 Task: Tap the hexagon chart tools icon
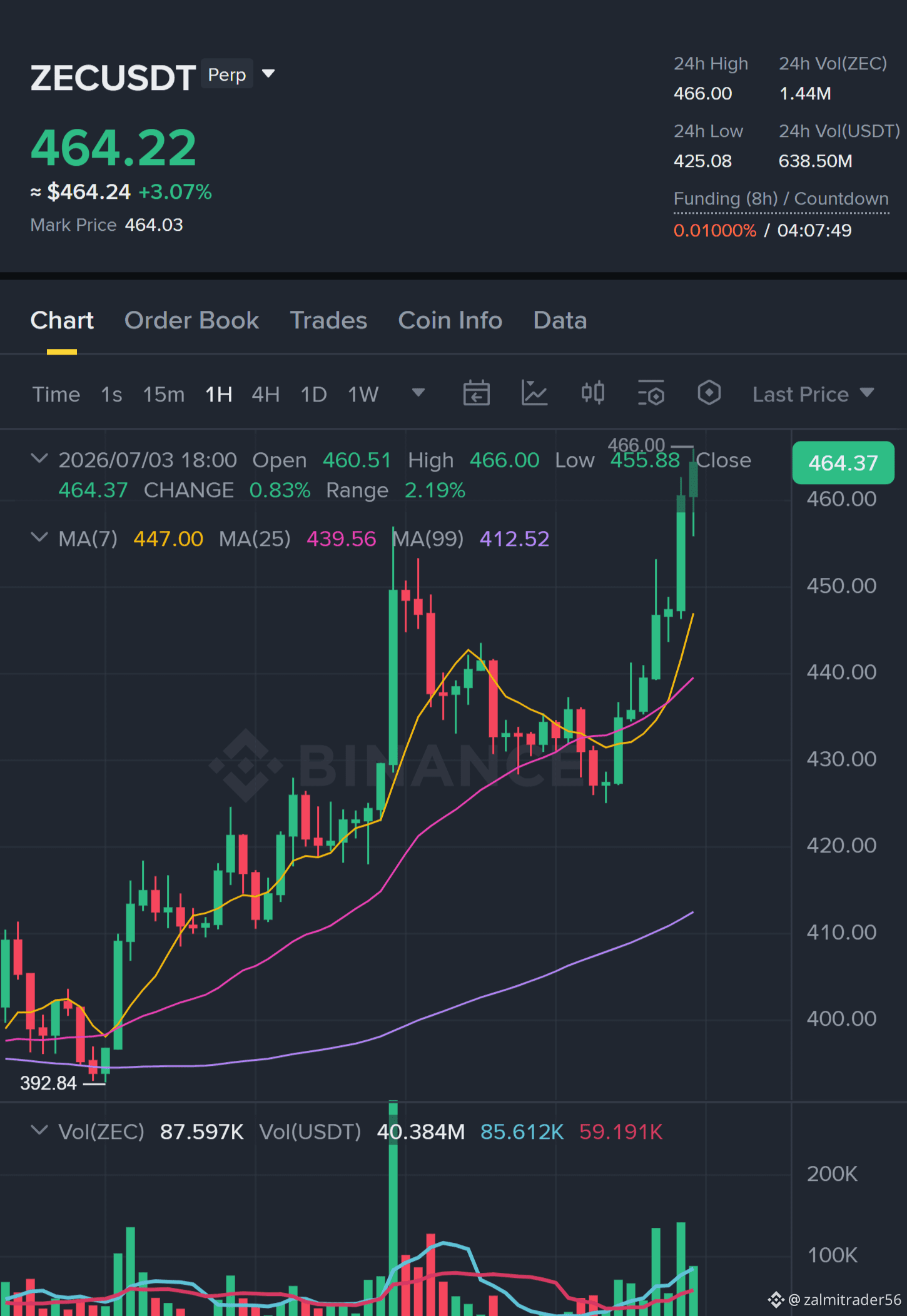[x=709, y=393]
